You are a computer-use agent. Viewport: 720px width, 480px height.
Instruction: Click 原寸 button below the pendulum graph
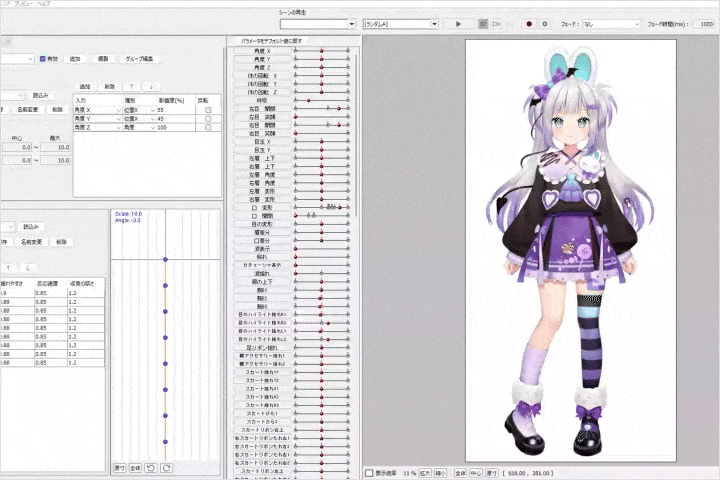pos(119,468)
